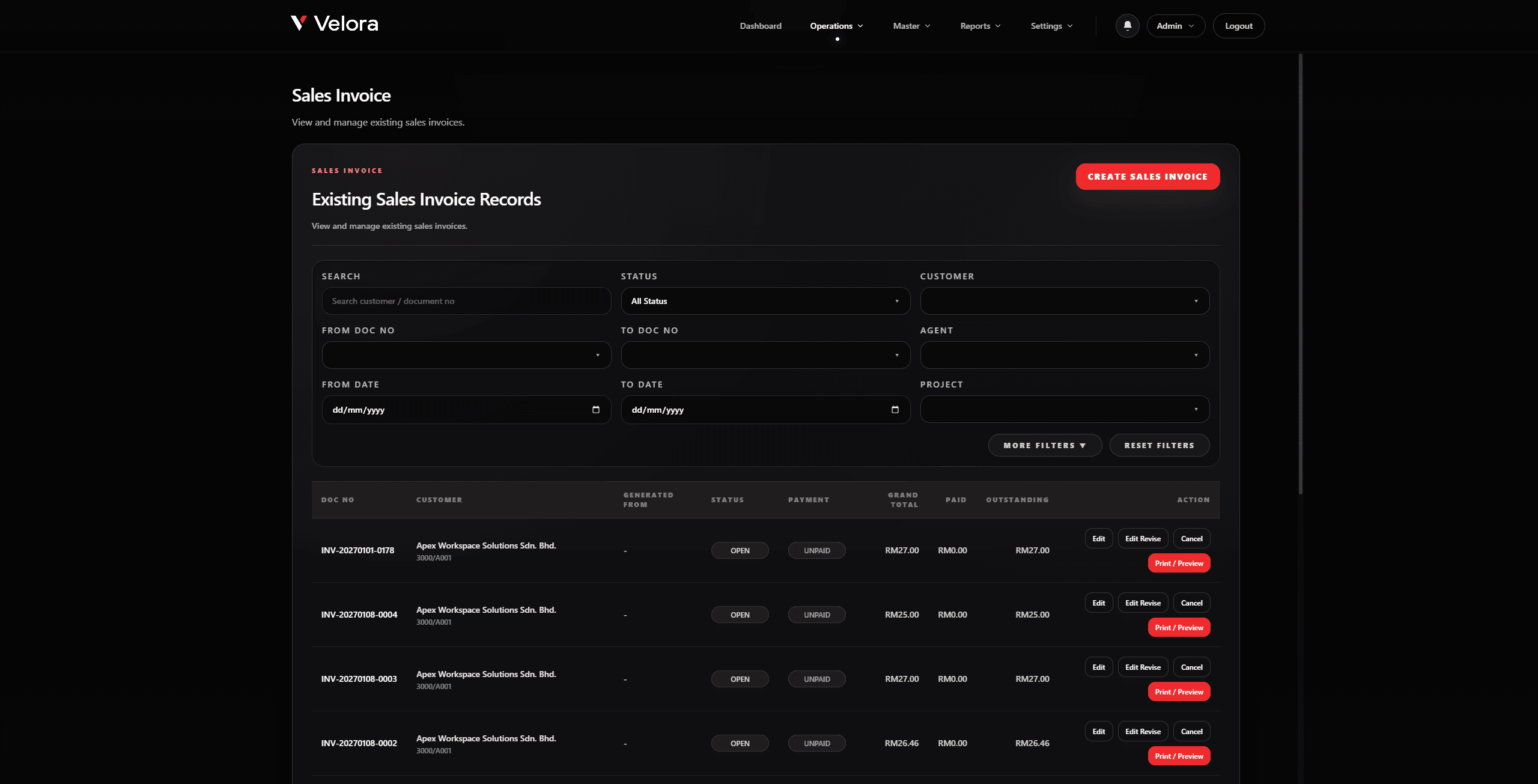Print / Preview invoice INV-20270108-0003

pyautogui.click(x=1179, y=691)
